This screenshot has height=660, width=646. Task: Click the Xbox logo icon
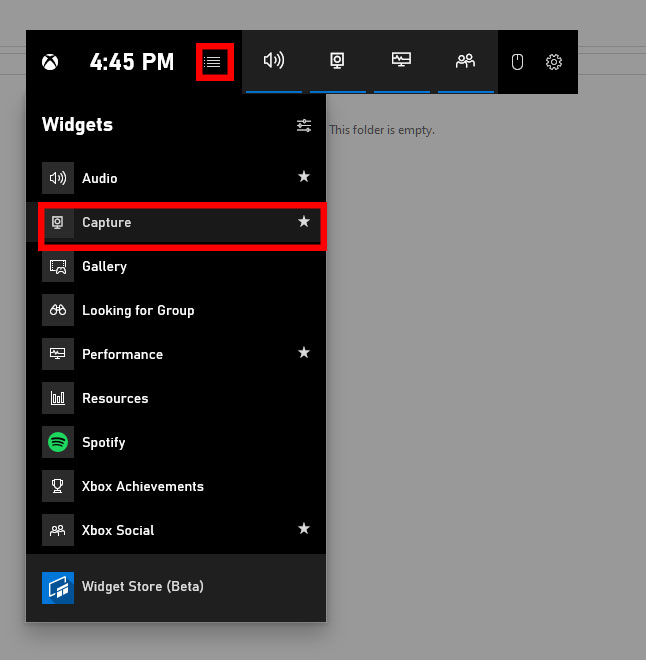click(50, 62)
